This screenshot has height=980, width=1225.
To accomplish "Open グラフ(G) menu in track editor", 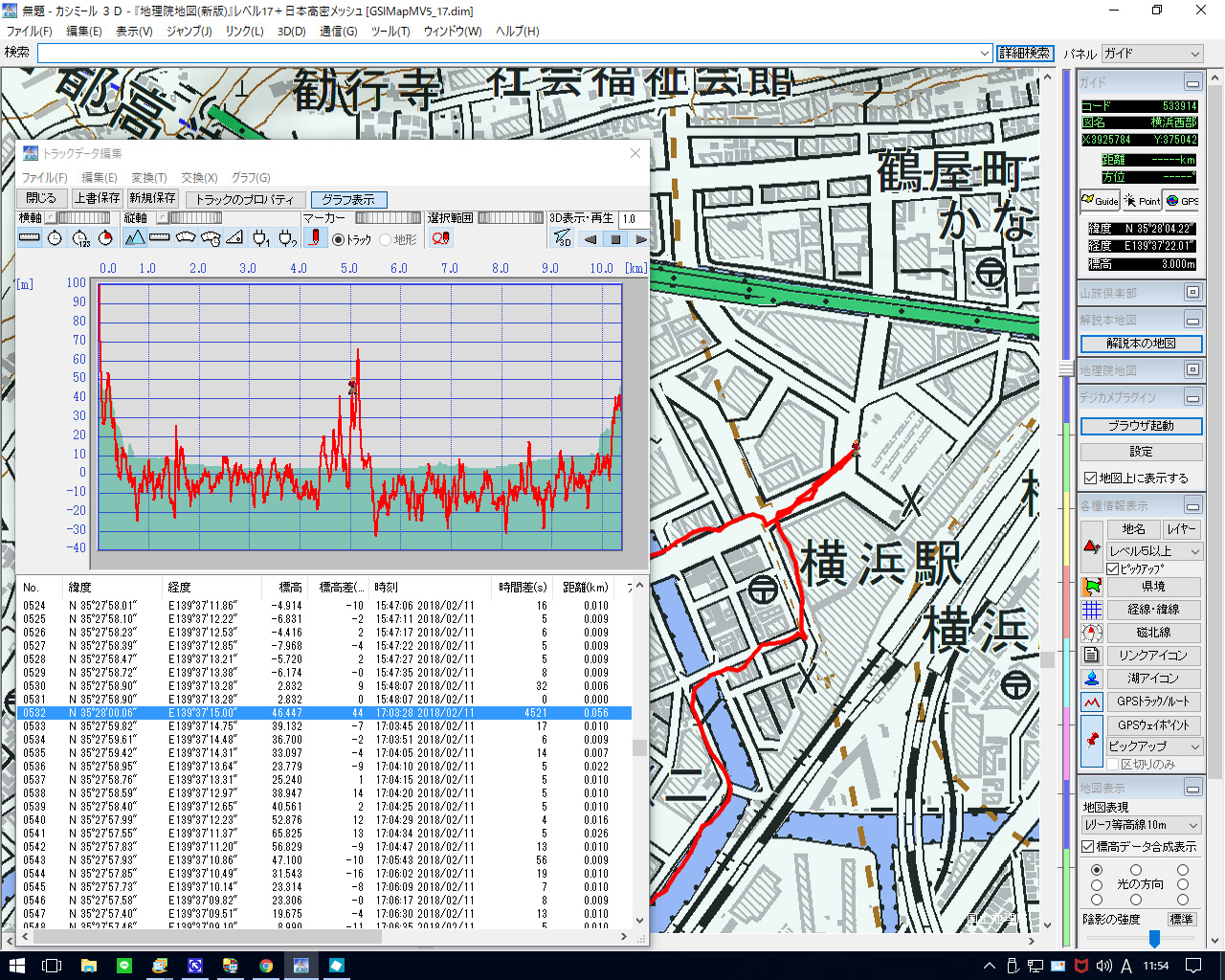I will click(251, 177).
